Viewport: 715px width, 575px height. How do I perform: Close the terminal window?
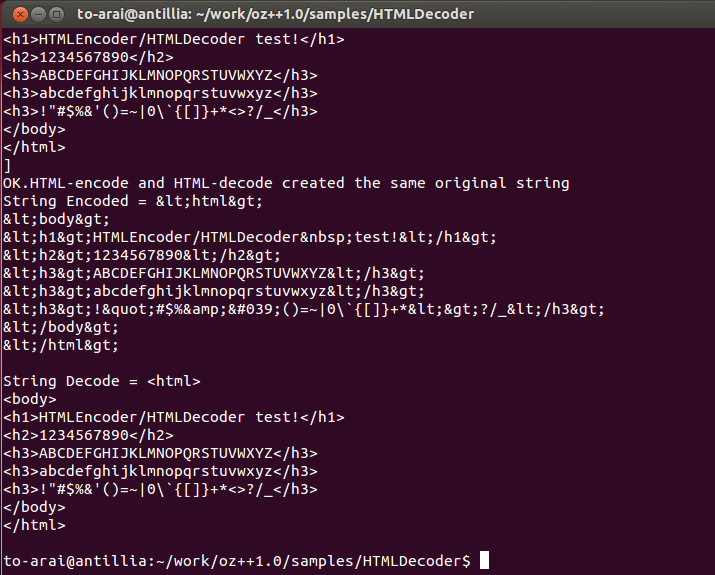coord(20,15)
